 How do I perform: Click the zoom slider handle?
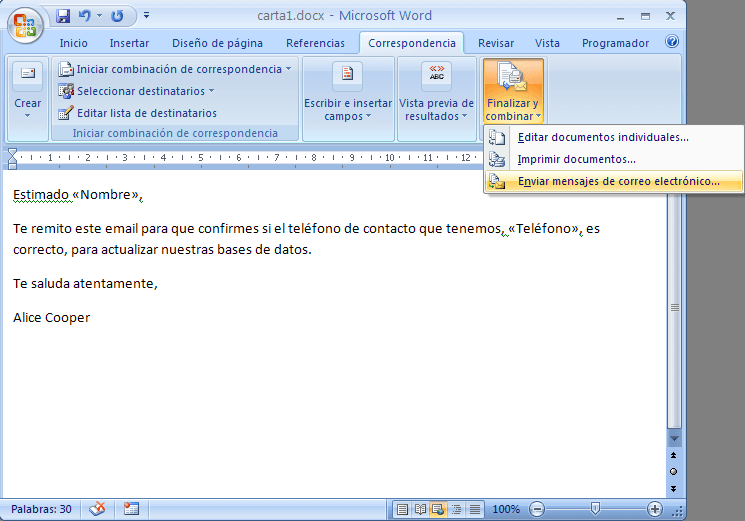pos(595,509)
